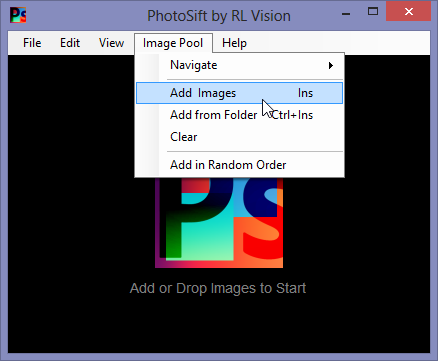Expand the Navigate submenu arrow
This screenshot has width=438, height=361.
[331, 65]
